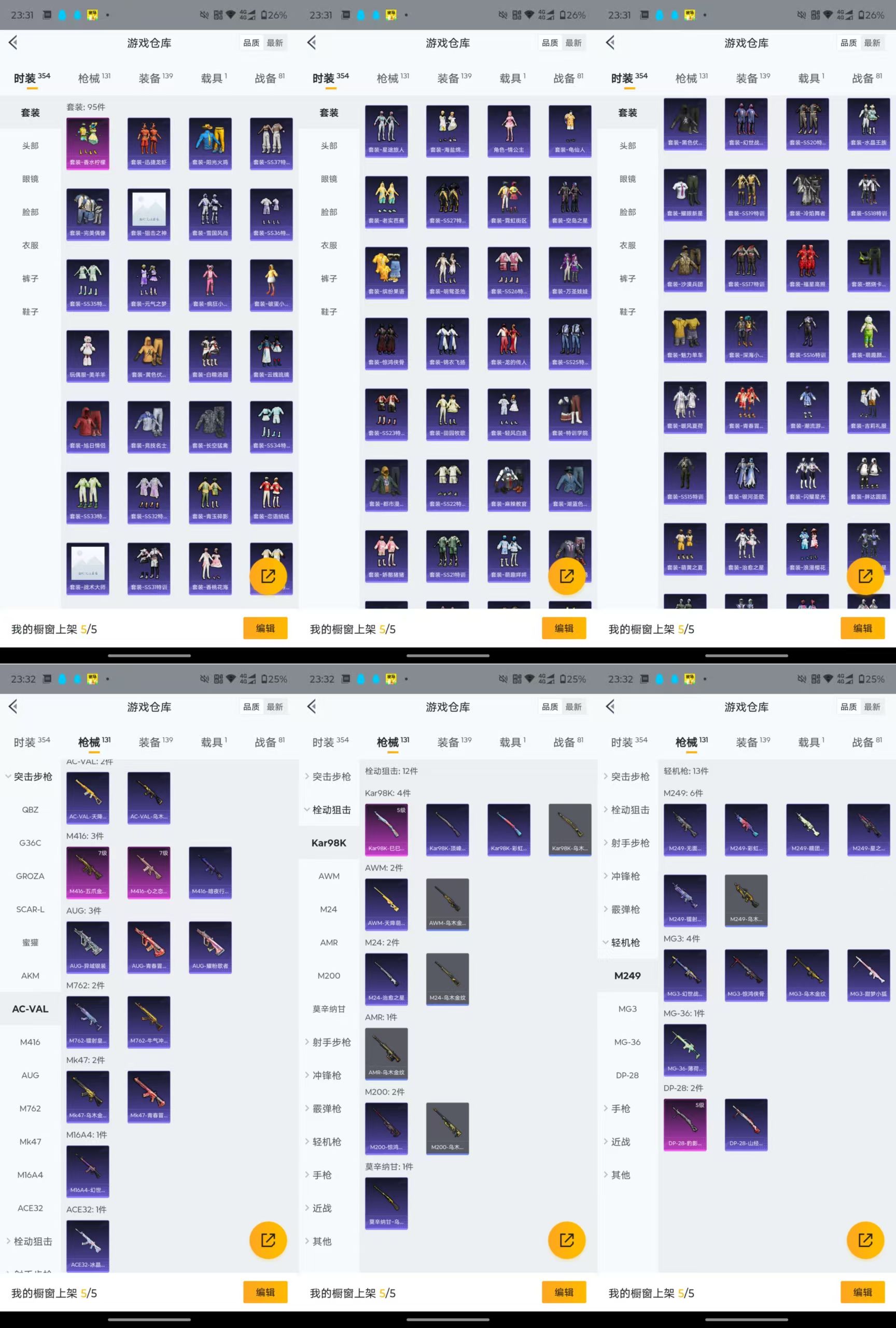Choose SCAR-L from the weapon sidebar
Viewport: 896px width, 1328px height.
coord(30,909)
